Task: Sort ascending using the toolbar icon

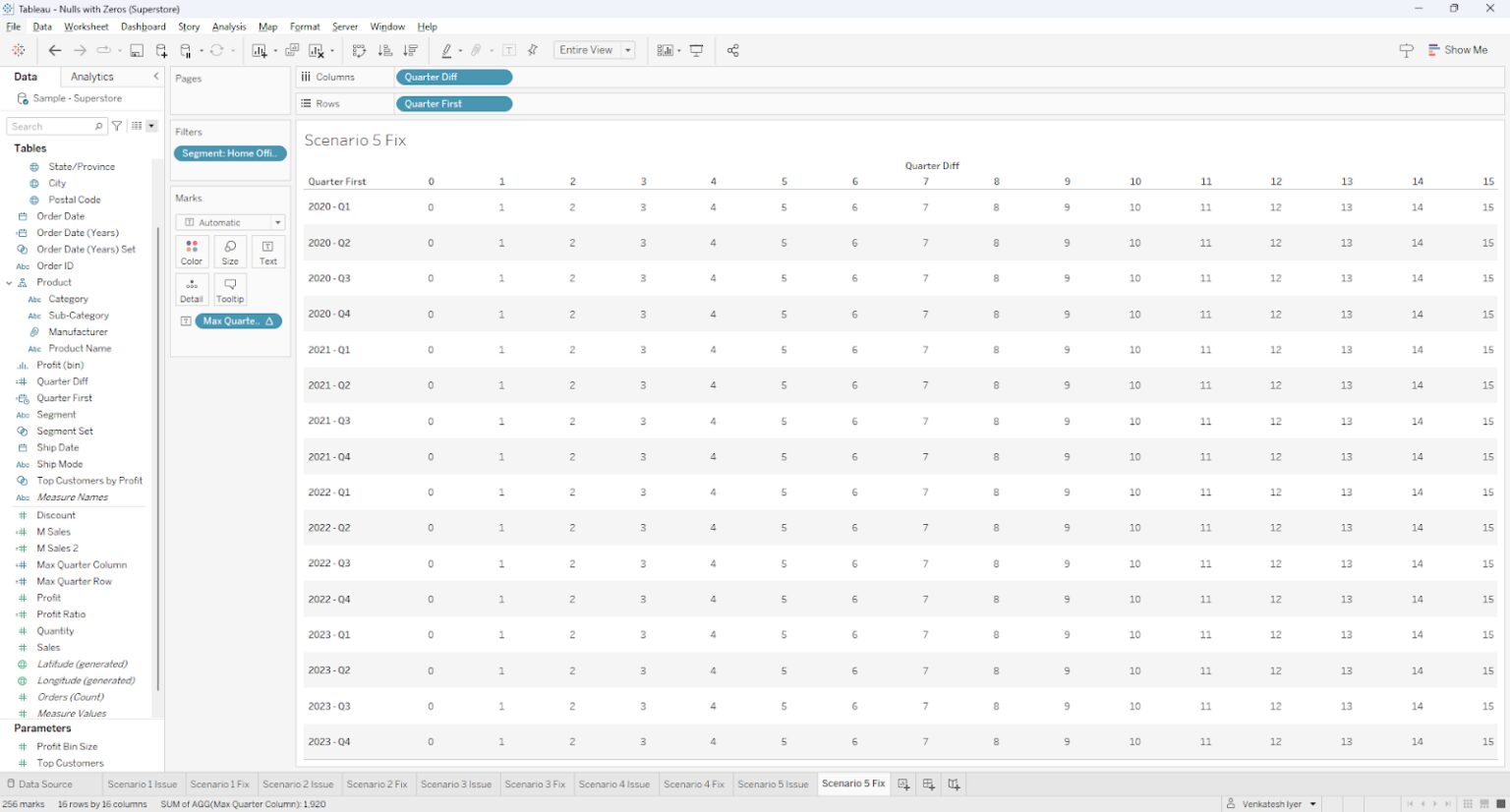Action: coord(385,50)
